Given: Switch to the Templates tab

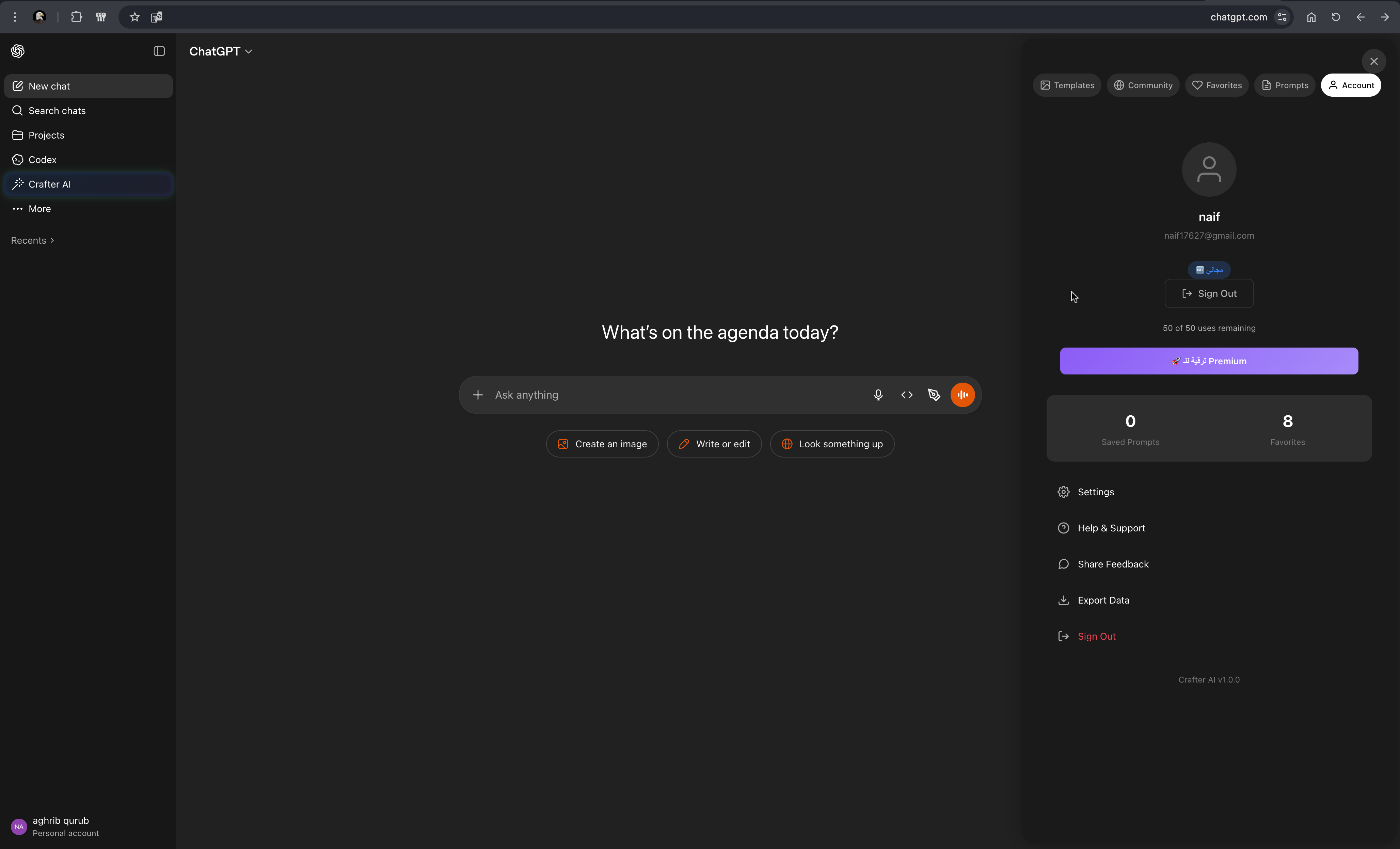Looking at the screenshot, I should click(x=1066, y=85).
